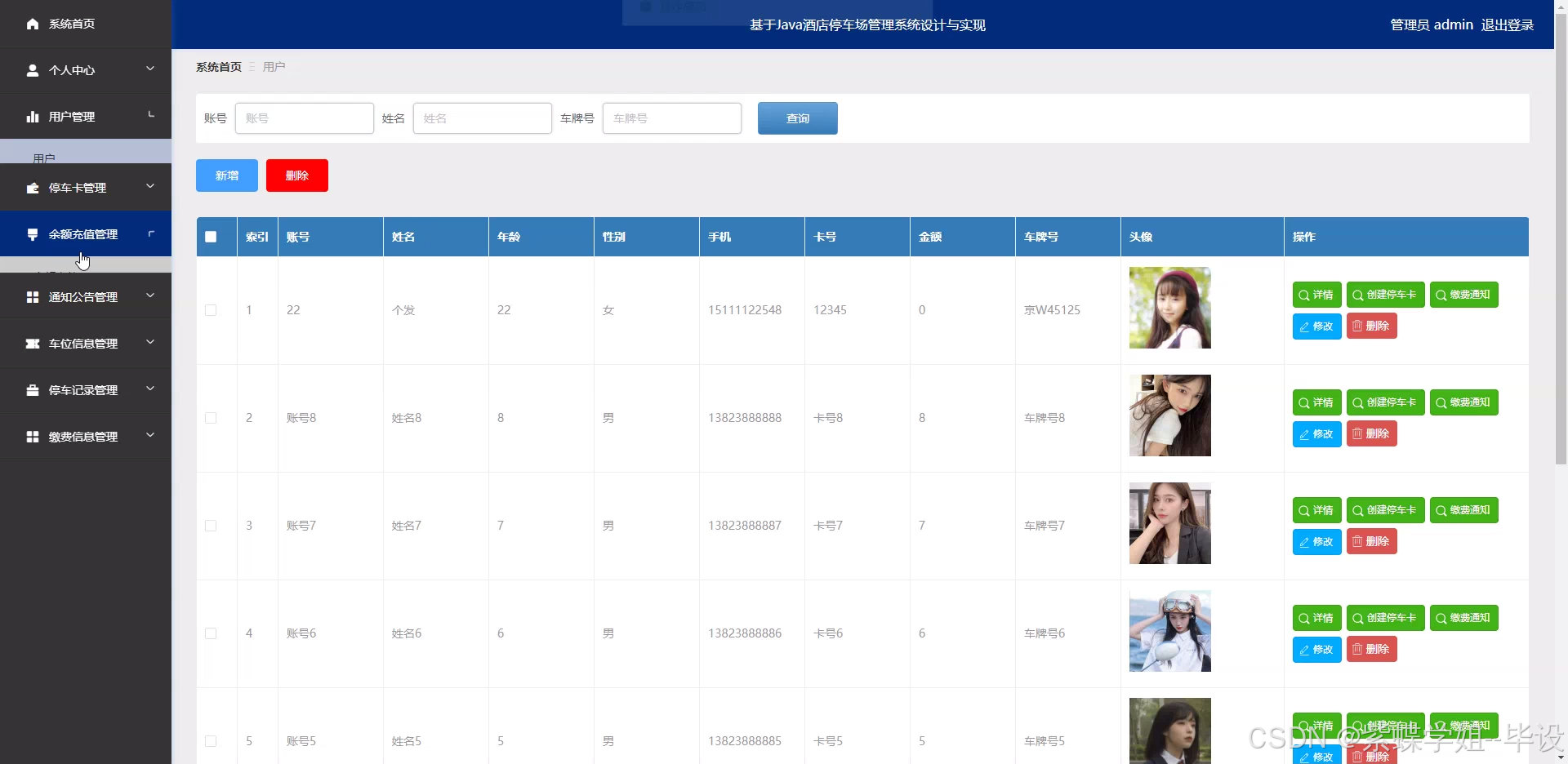The height and width of the screenshot is (764, 1568).
Task: Expand the 停车卡管理 chevron
Action: click(150, 186)
